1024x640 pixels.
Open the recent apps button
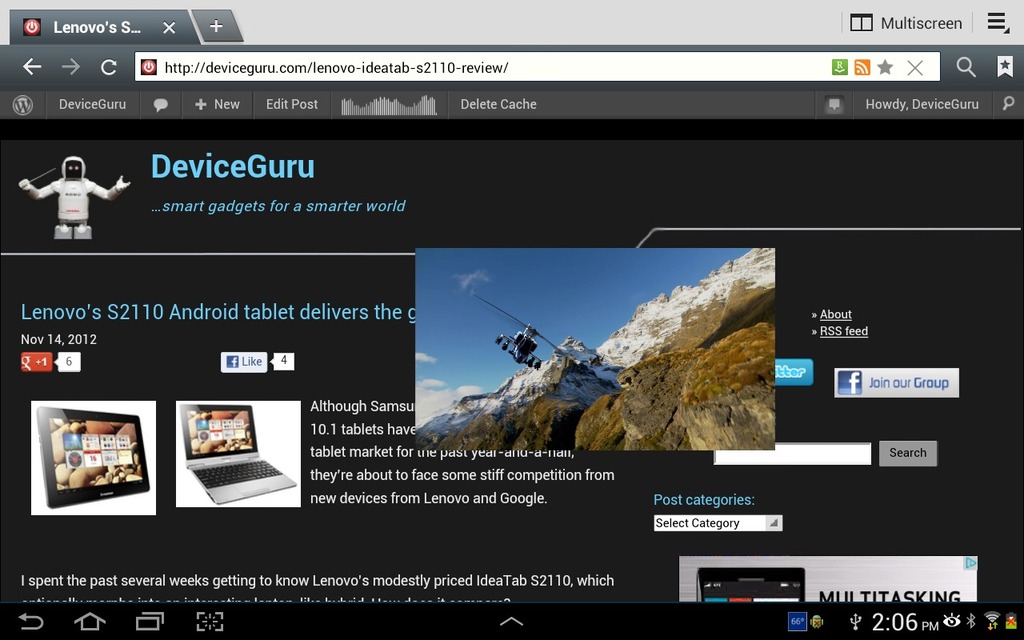pyautogui.click(x=150, y=621)
